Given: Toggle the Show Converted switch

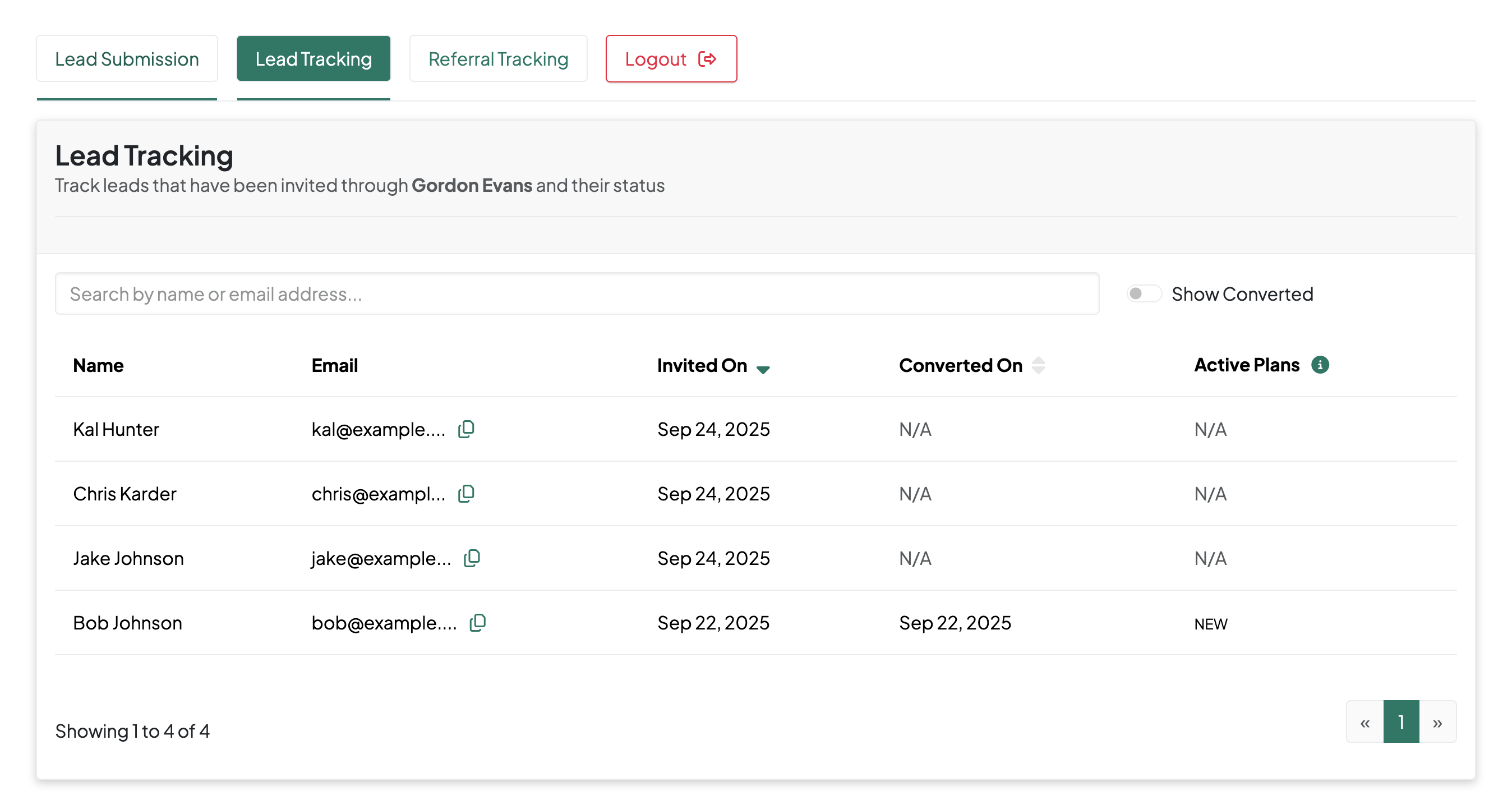Looking at the screenshot, I should pyautogui.click(x=1144, y=293).
